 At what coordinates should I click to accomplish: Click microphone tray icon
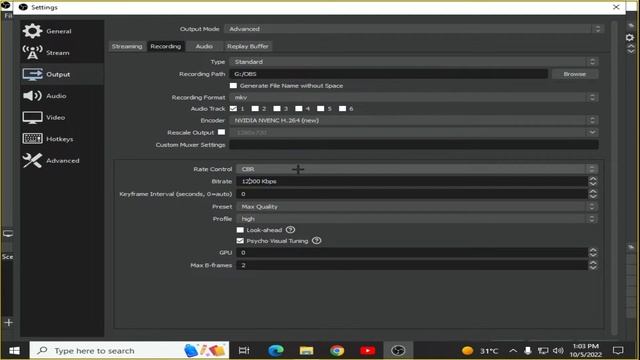pos(528,351)
